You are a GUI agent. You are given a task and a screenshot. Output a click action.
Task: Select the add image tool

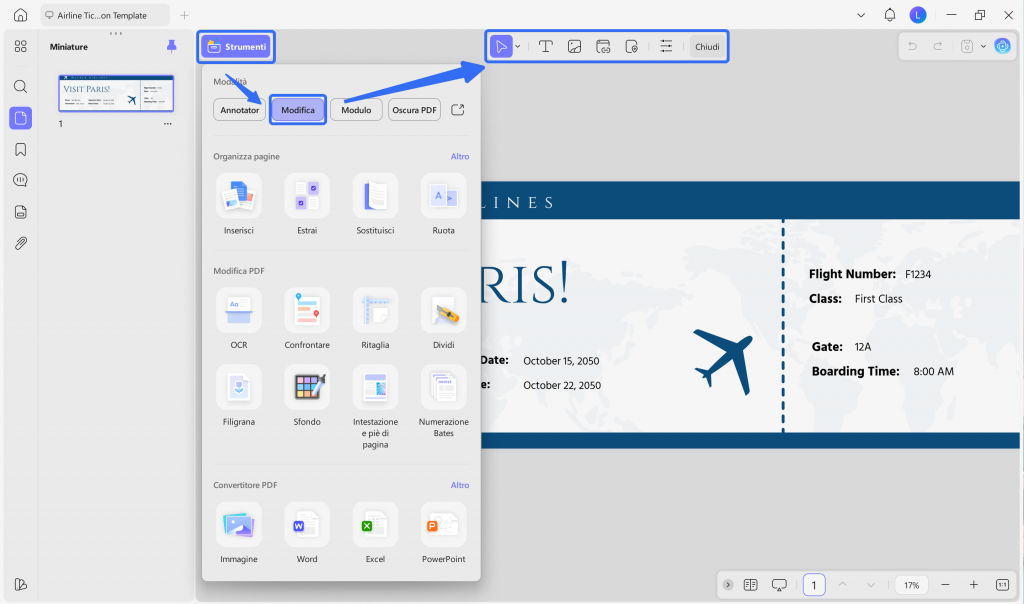pos(574,46)
